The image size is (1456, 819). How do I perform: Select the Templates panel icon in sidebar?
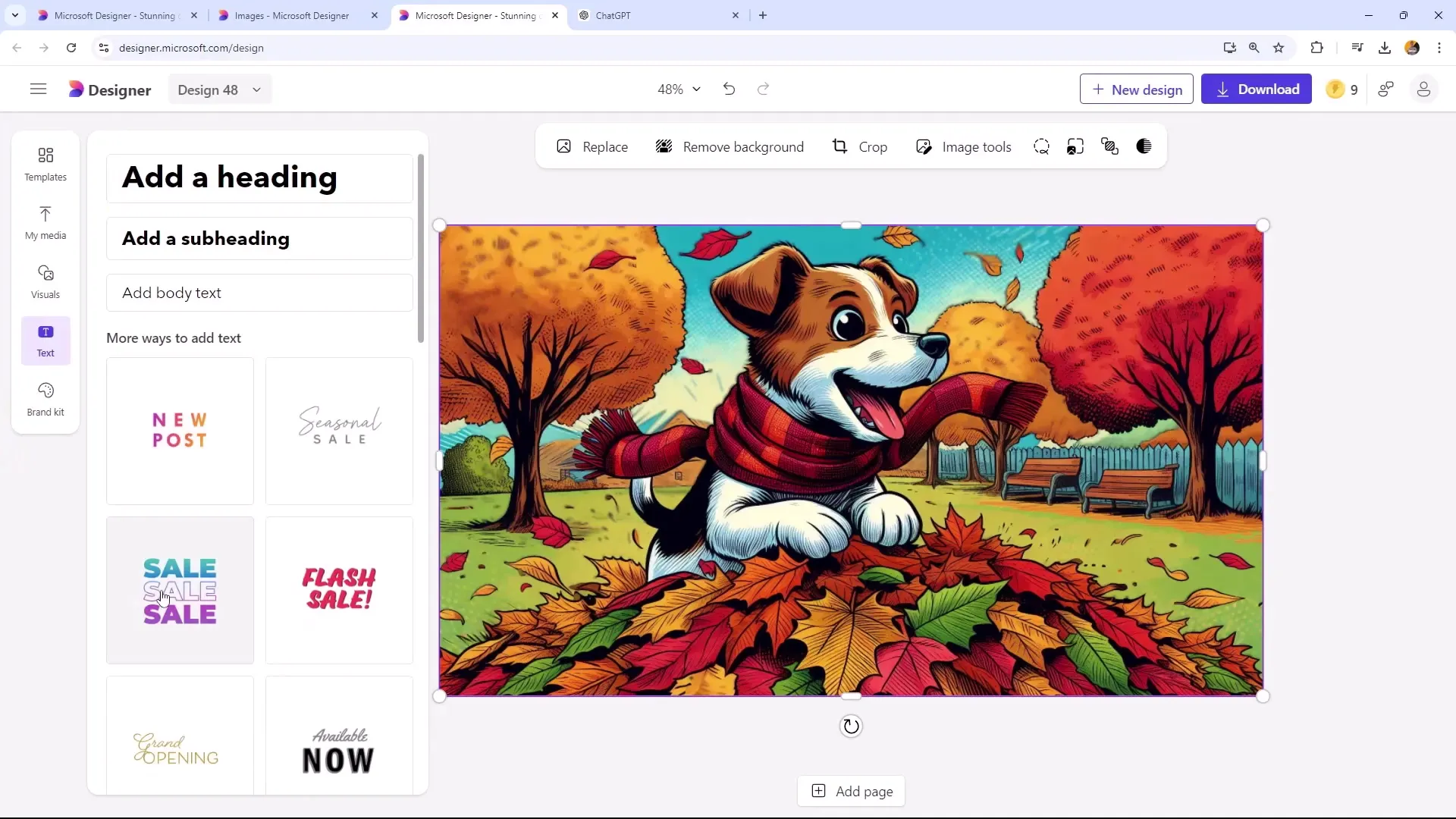(45, 163)
